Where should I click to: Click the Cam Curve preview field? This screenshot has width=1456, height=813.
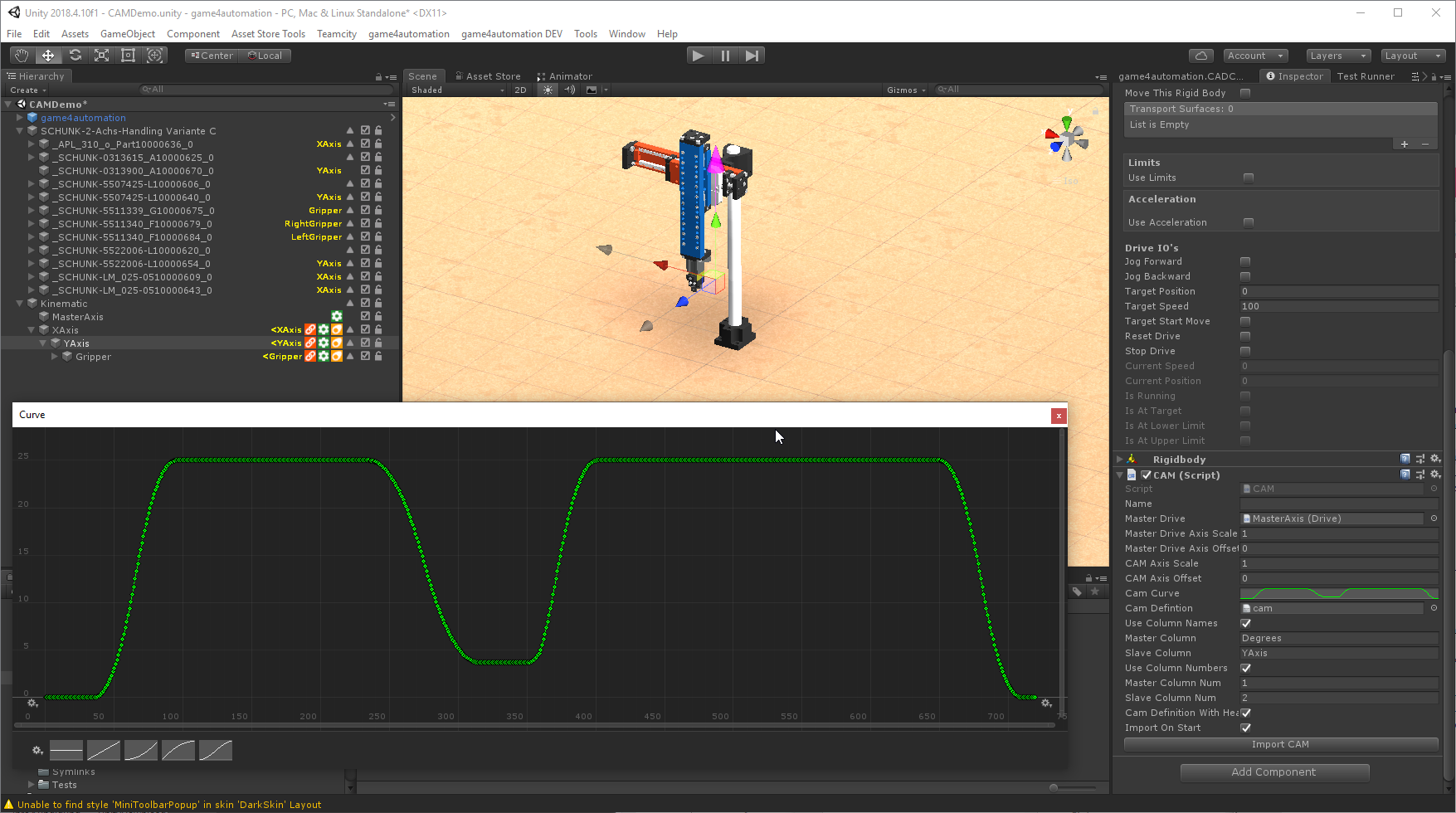pyautogui.click(x=1338, y=593)
